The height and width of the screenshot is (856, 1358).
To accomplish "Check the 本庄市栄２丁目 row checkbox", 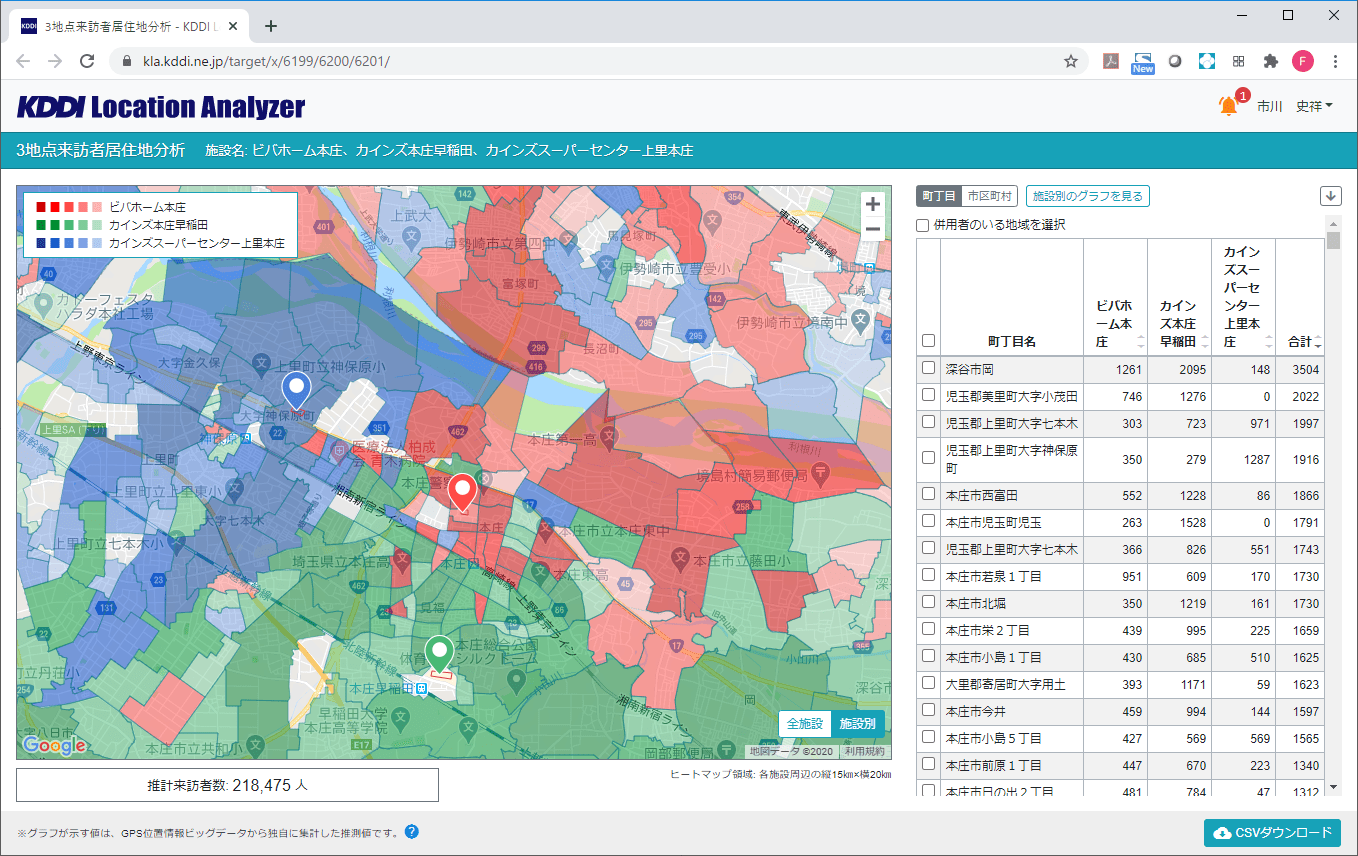I will [929, 629].
